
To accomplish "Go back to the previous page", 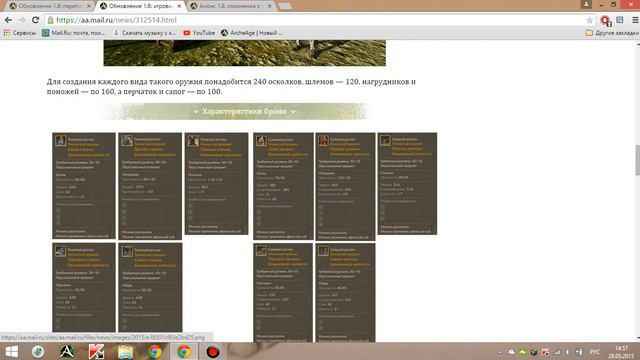I will point(8,20).
